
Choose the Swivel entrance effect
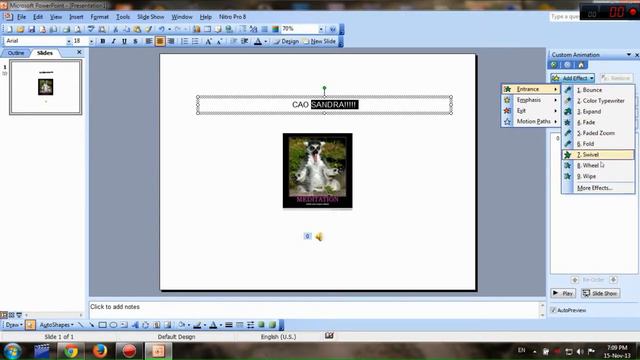click(598, 155)
